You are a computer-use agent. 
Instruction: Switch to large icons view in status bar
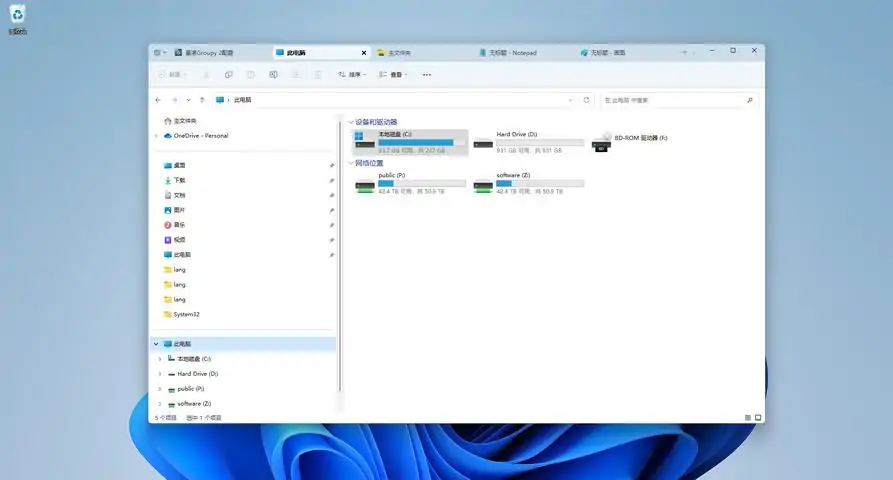click(758, 417)
